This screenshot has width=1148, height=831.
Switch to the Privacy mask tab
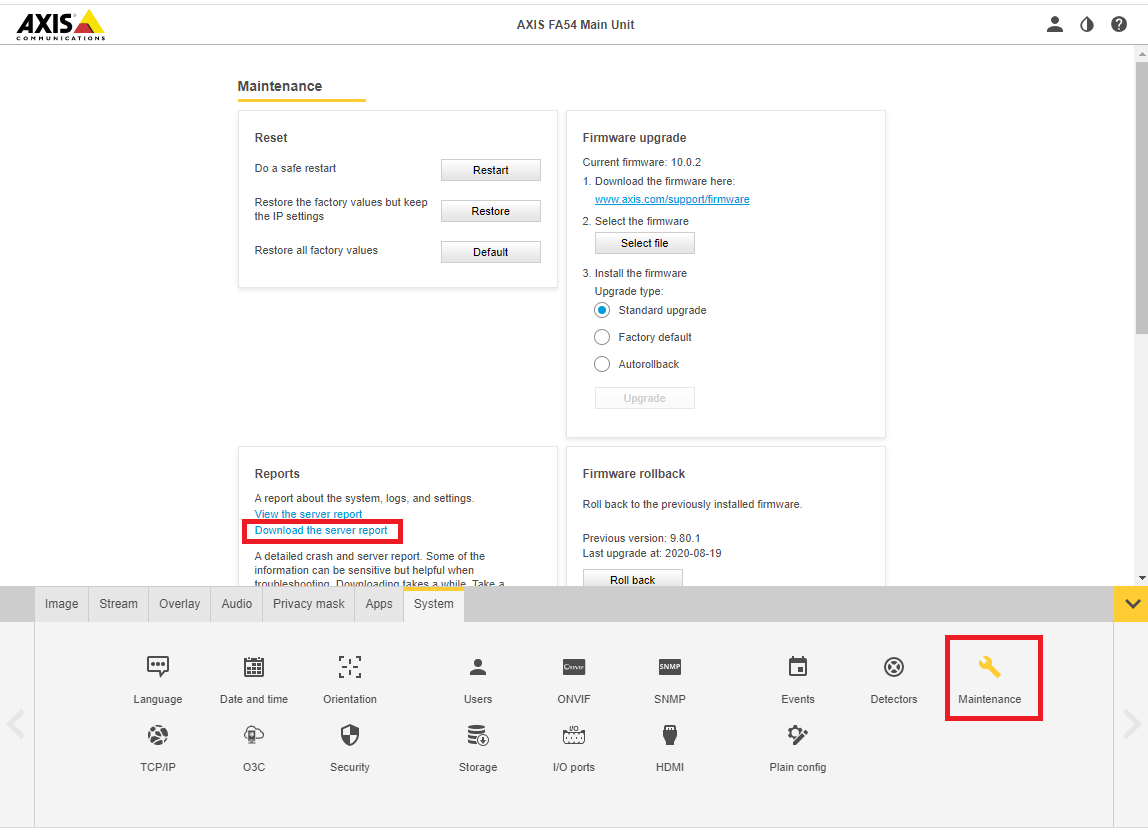pyautogui.click(x=308, y=604)
